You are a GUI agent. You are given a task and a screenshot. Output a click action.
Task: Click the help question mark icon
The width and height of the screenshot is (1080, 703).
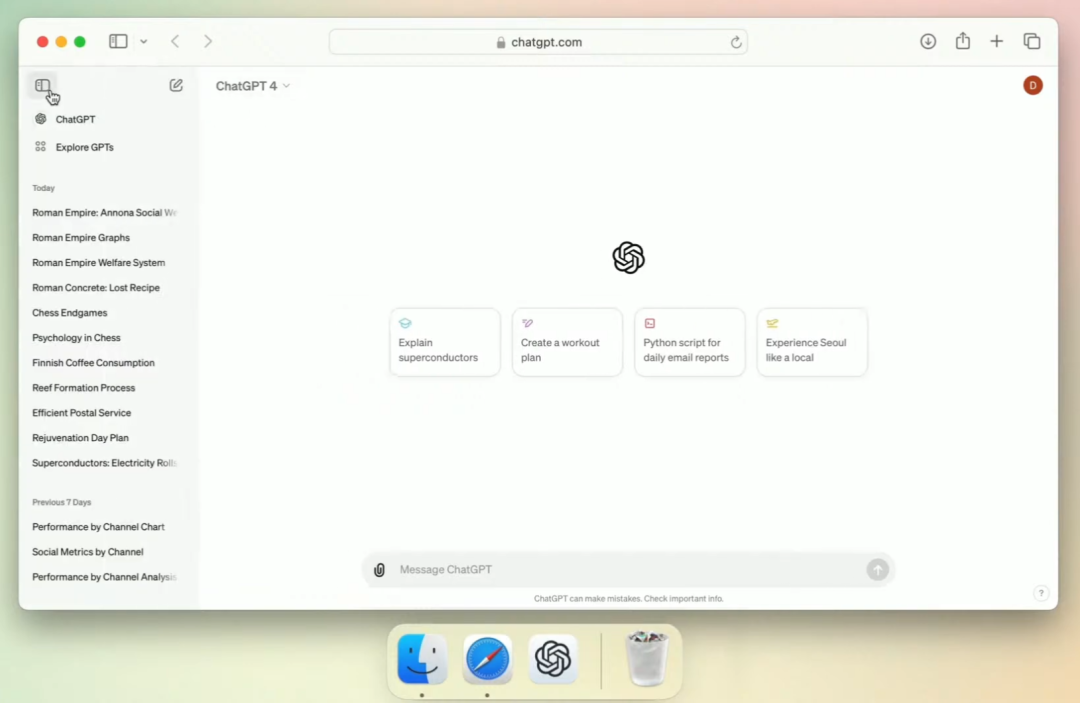(1041, 592)
